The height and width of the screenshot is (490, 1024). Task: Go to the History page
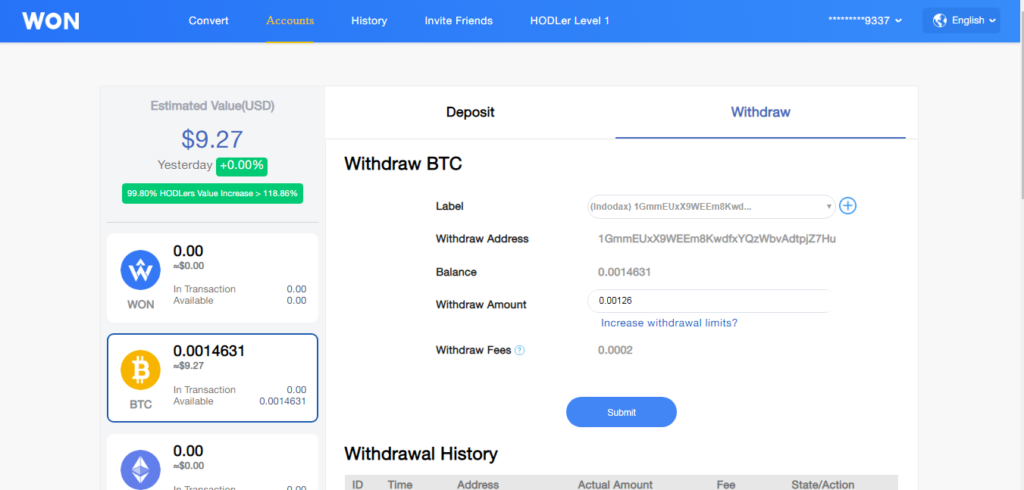click(369, 21)
